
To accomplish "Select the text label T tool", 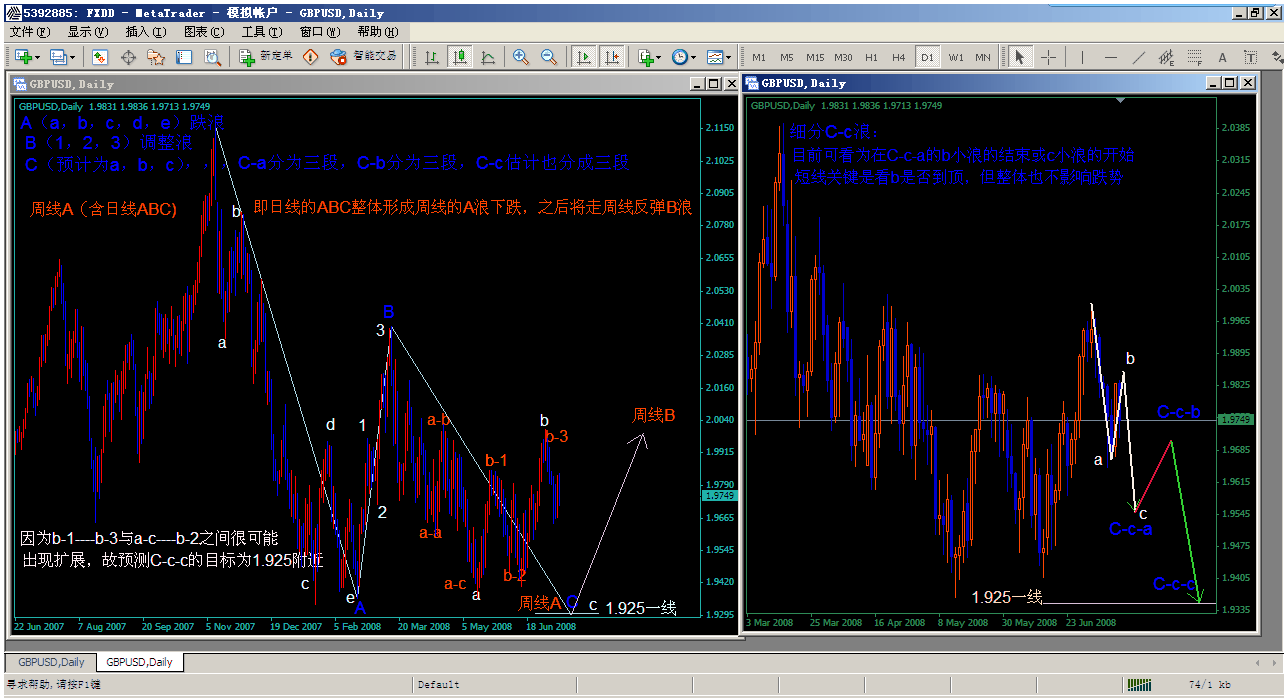I will tap(1250, 57).
